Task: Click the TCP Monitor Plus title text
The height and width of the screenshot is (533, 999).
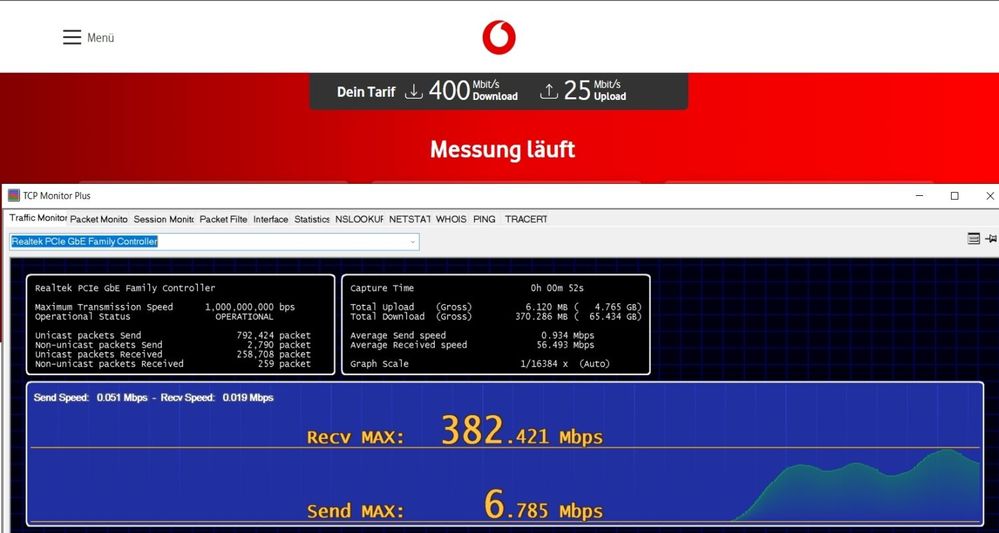Action: point(57,195)
